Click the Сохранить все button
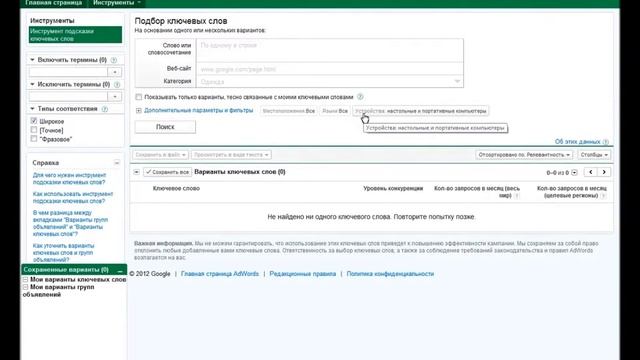Screen dimensions: 640x360 coord(167,172)
